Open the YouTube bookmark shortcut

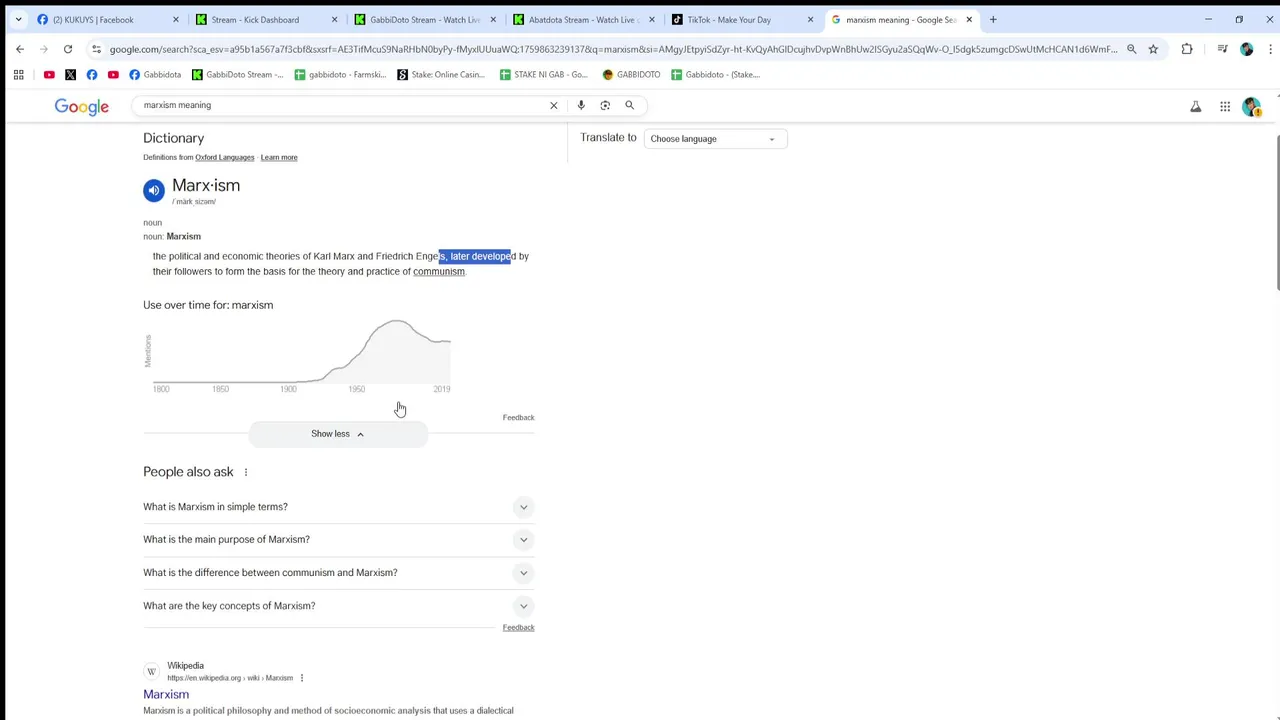pos(49,74)
